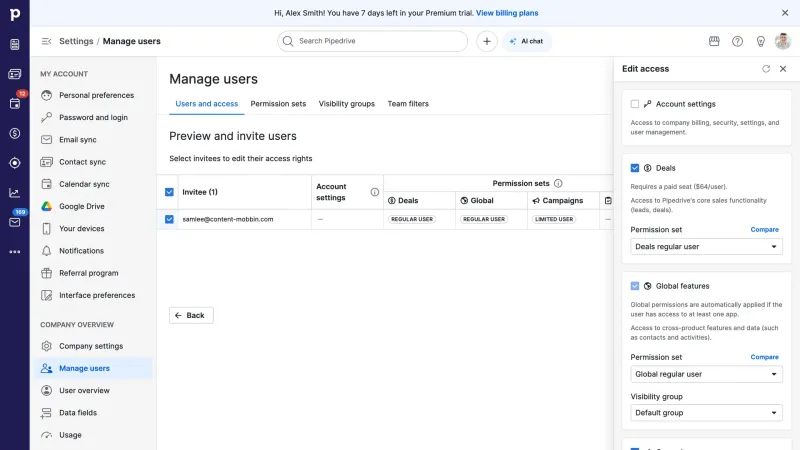
Task: Open Company settings
Action: click(x=93, y=346)
